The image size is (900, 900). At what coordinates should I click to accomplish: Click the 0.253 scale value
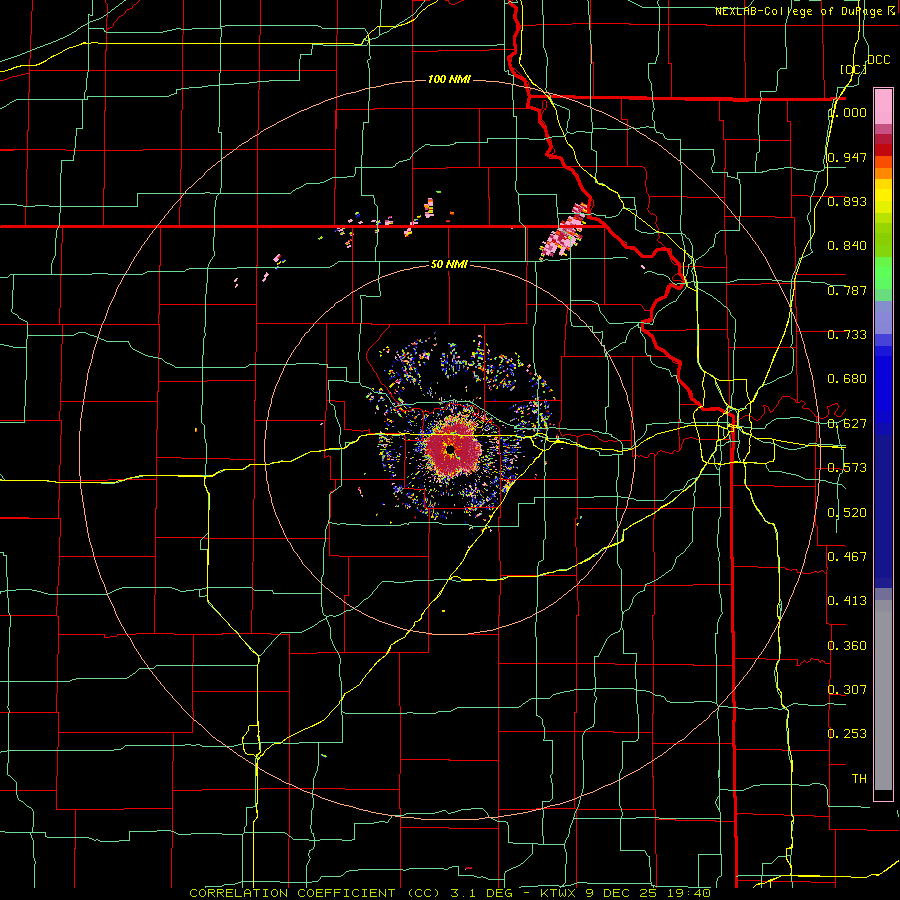point(847,734)
